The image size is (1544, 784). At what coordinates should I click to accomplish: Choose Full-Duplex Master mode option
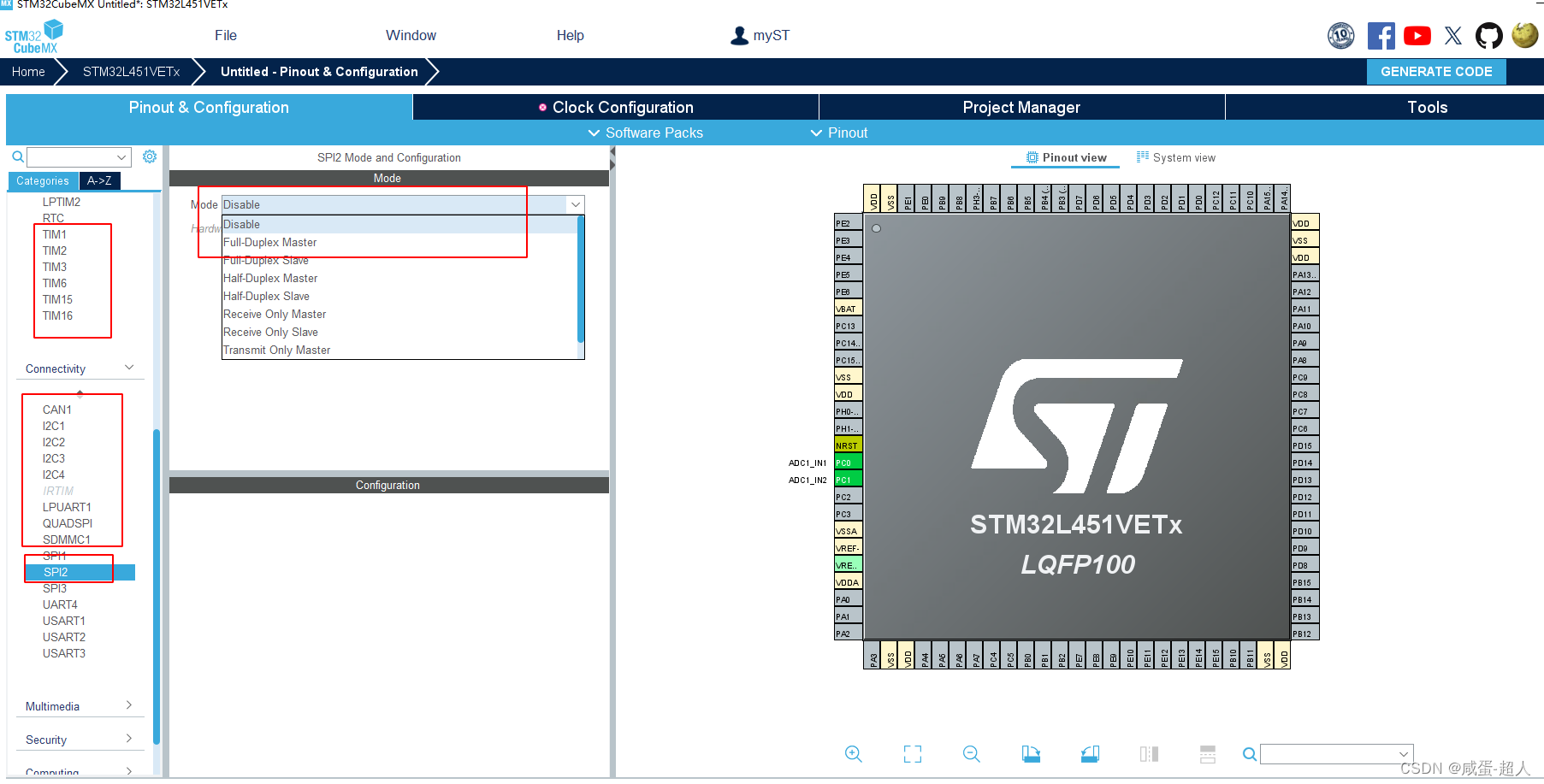(x=399, y=242)
